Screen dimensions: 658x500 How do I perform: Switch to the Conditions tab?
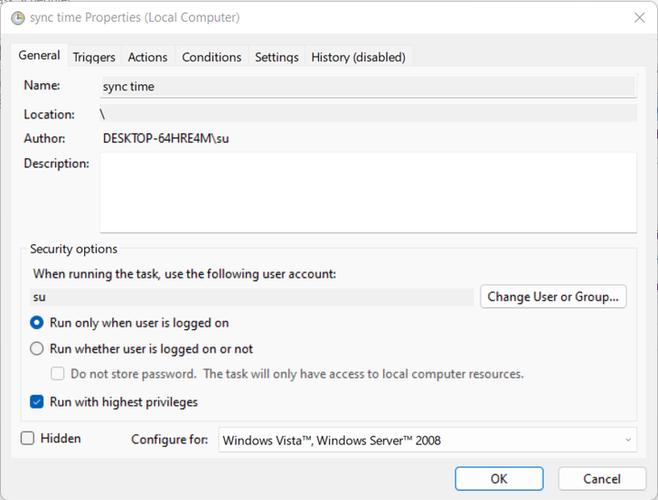[x=211, y=57]
